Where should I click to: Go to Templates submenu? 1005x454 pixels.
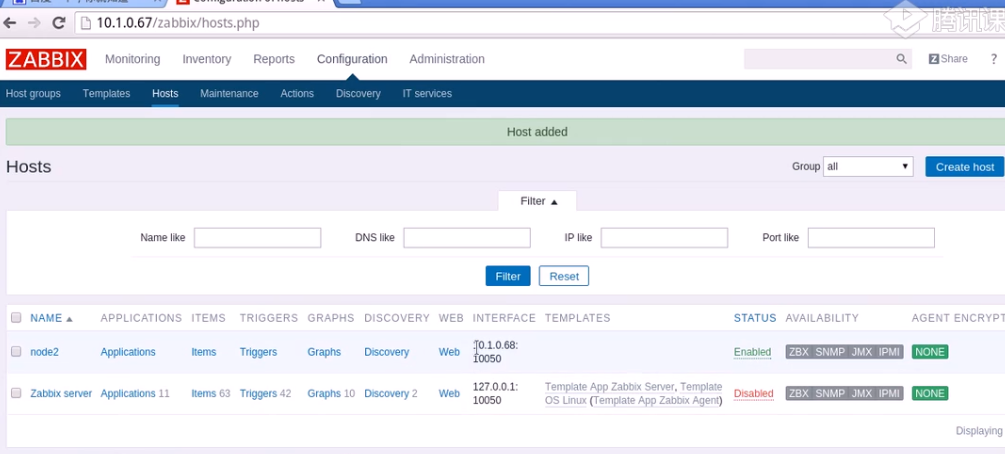pos(106,94)
